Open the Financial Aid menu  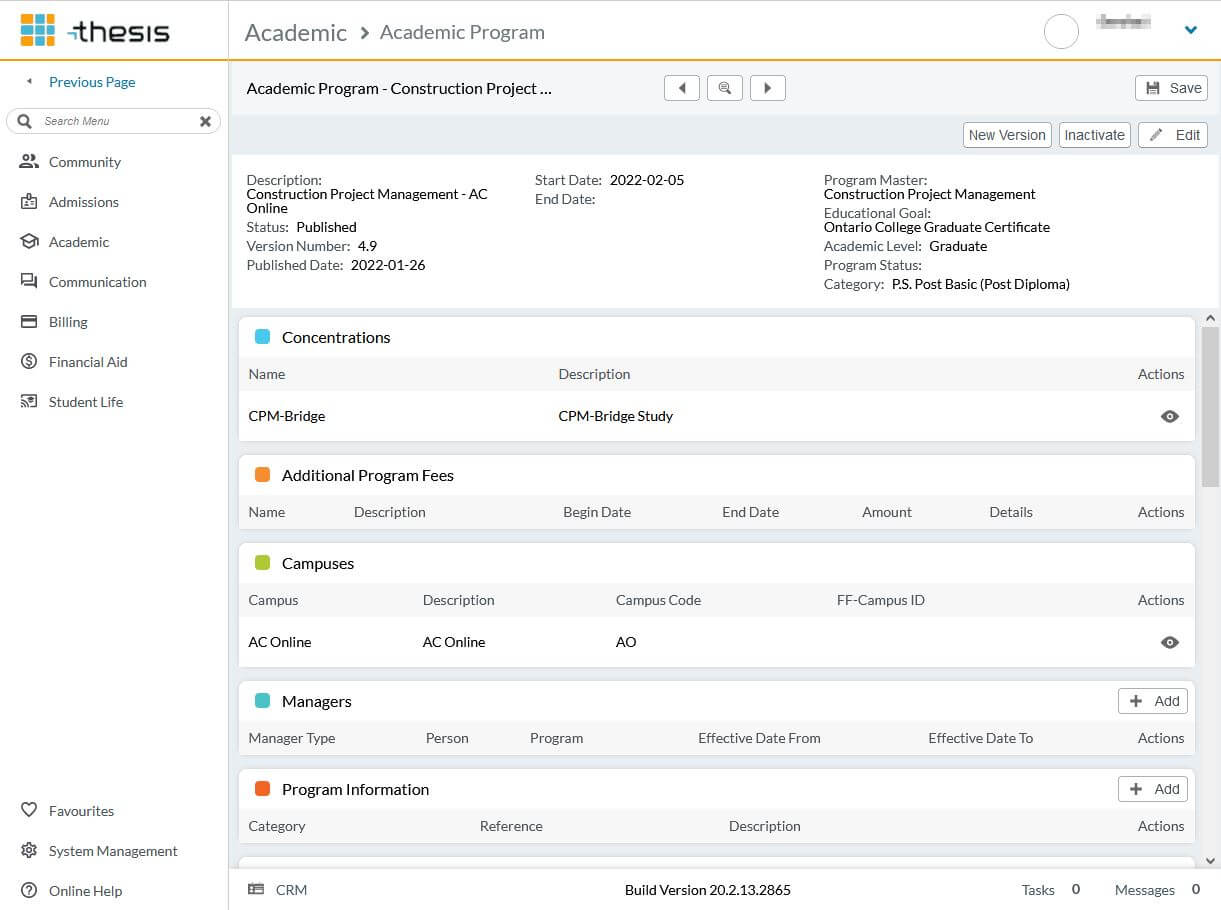click(88, 362)
